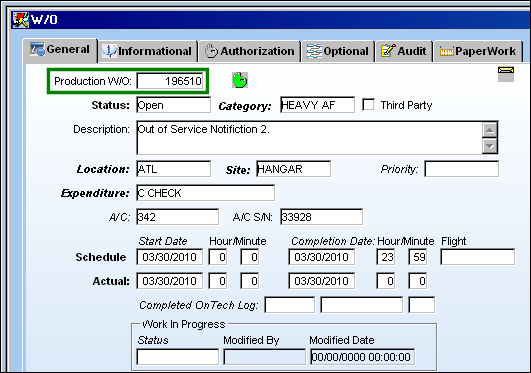The image size is (531, 373).
Task: Click the Status field showing Open
Action: (173, 105)
